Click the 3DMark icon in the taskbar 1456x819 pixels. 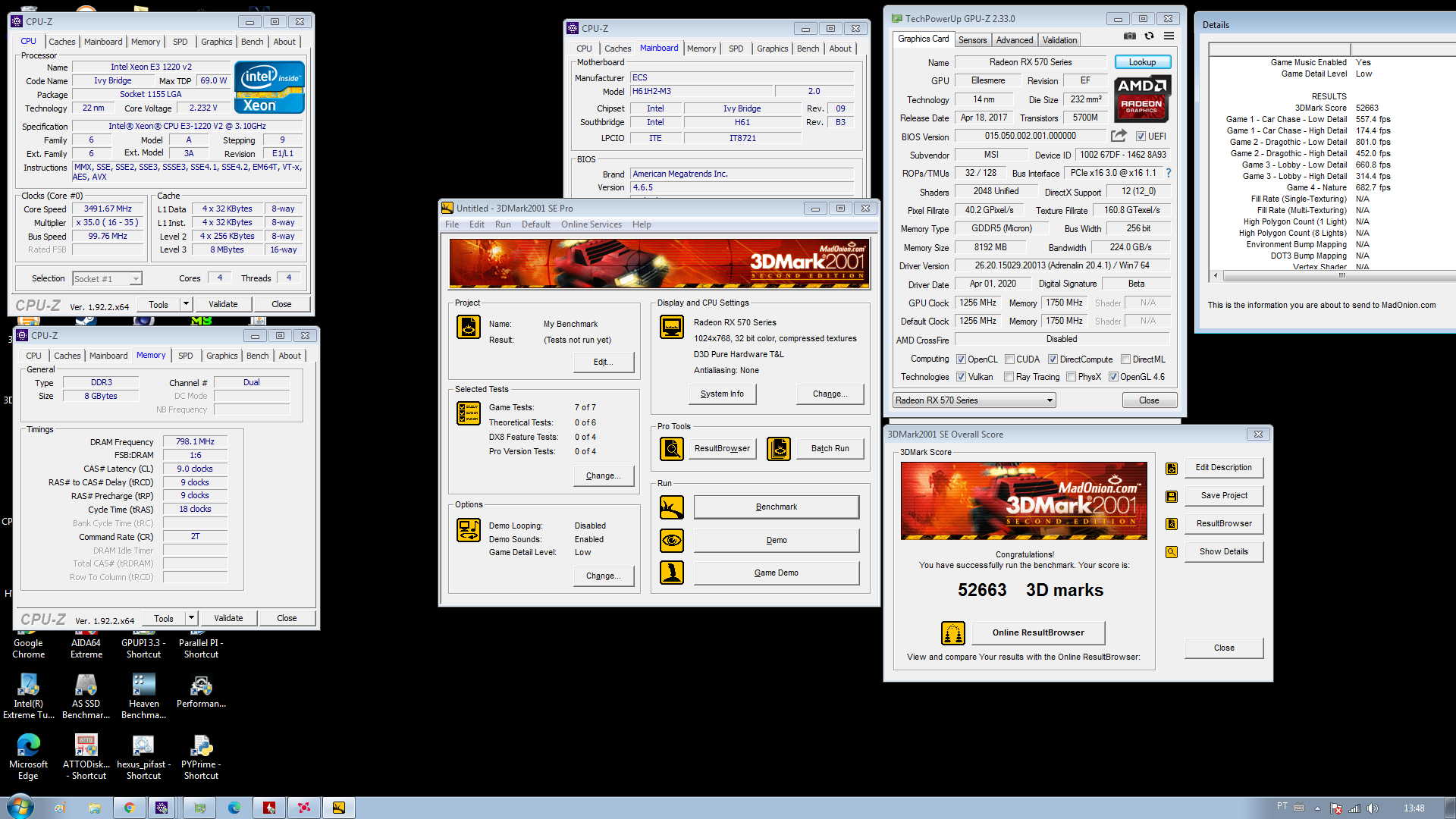(339, 808)
